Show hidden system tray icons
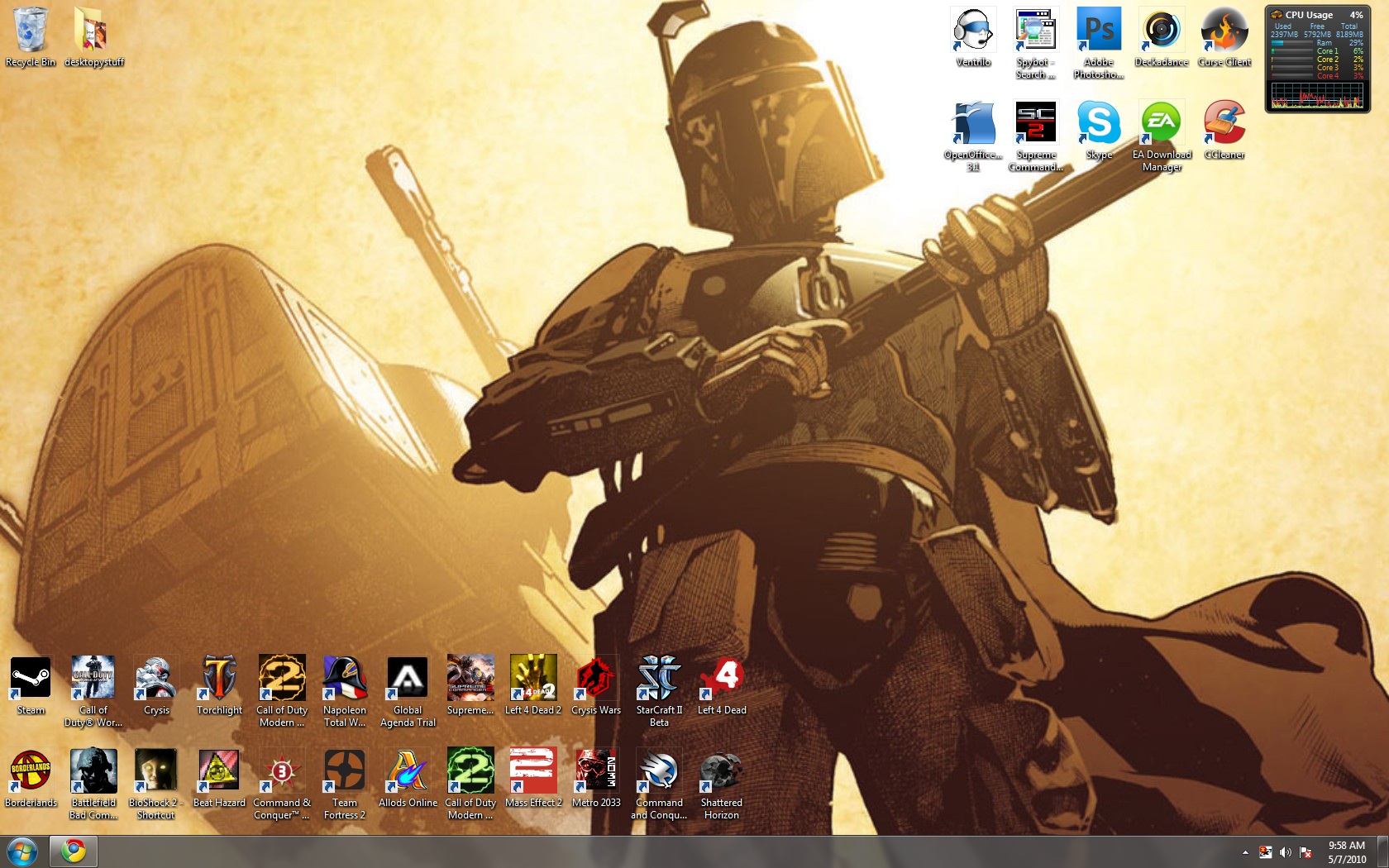Screen dimensions: 1389x868 pos(1245,852)
